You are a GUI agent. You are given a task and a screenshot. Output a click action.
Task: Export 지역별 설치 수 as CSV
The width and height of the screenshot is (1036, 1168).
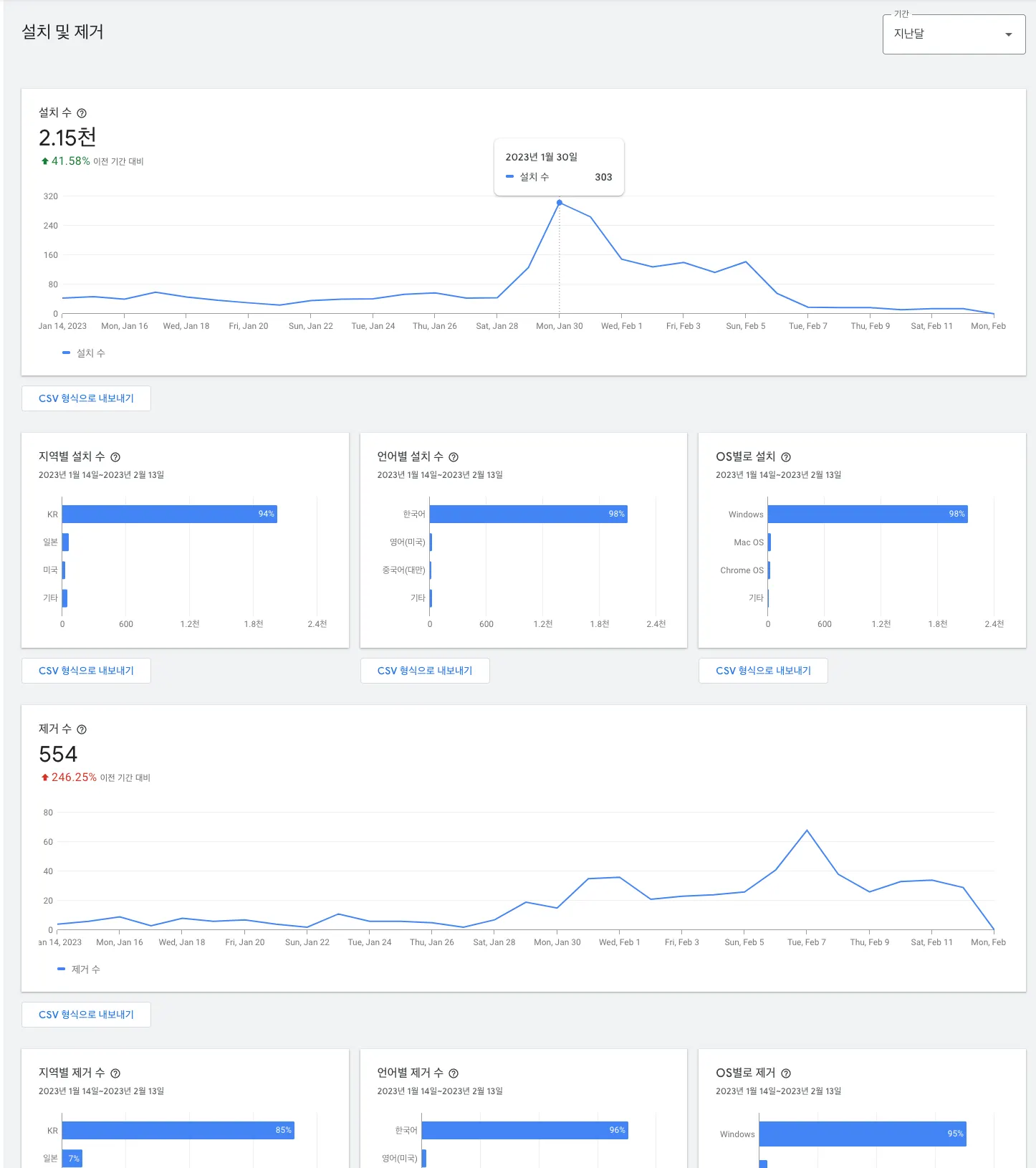click(x=86, y=671)
